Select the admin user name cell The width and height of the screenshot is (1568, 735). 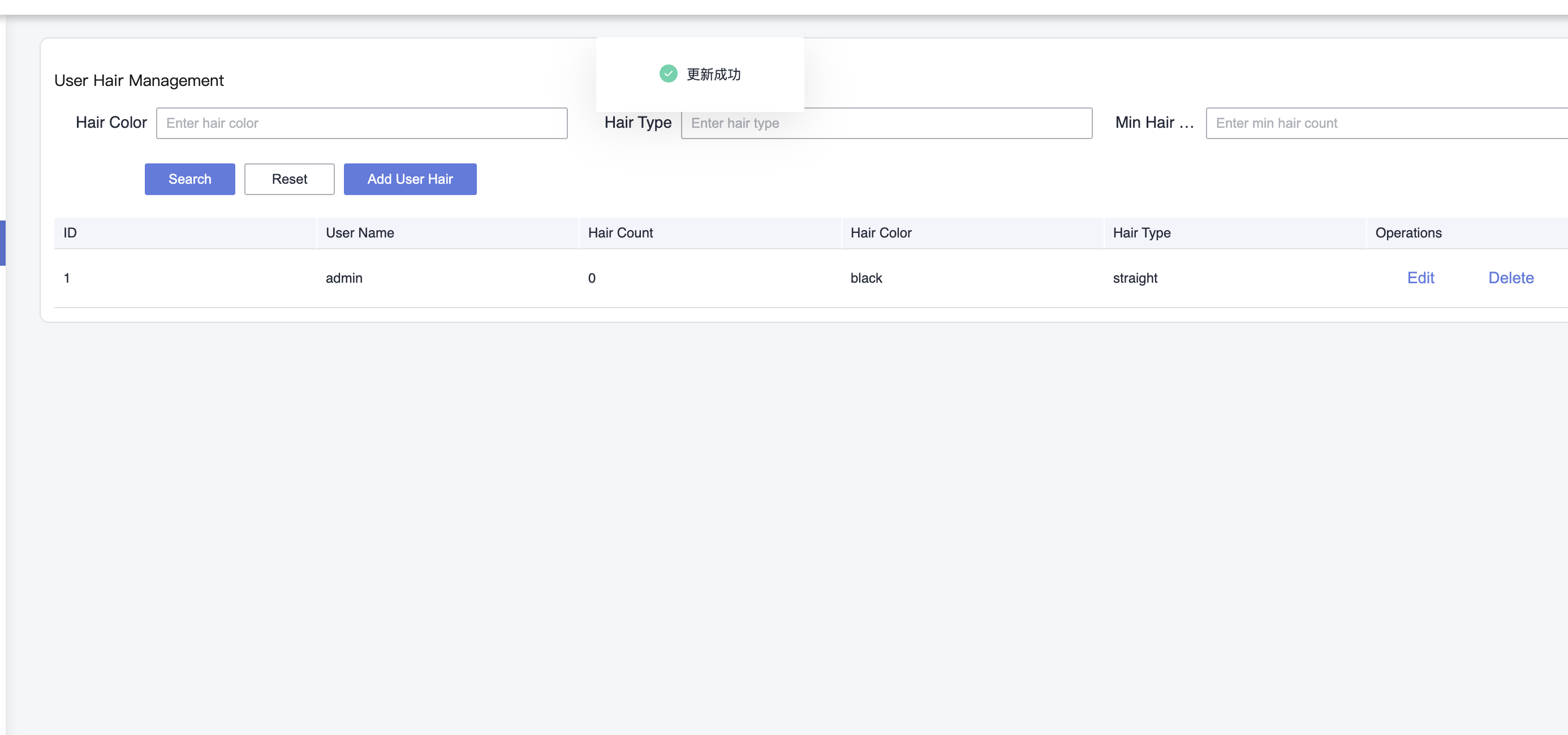pyautogui.click(x=344, y=278)
